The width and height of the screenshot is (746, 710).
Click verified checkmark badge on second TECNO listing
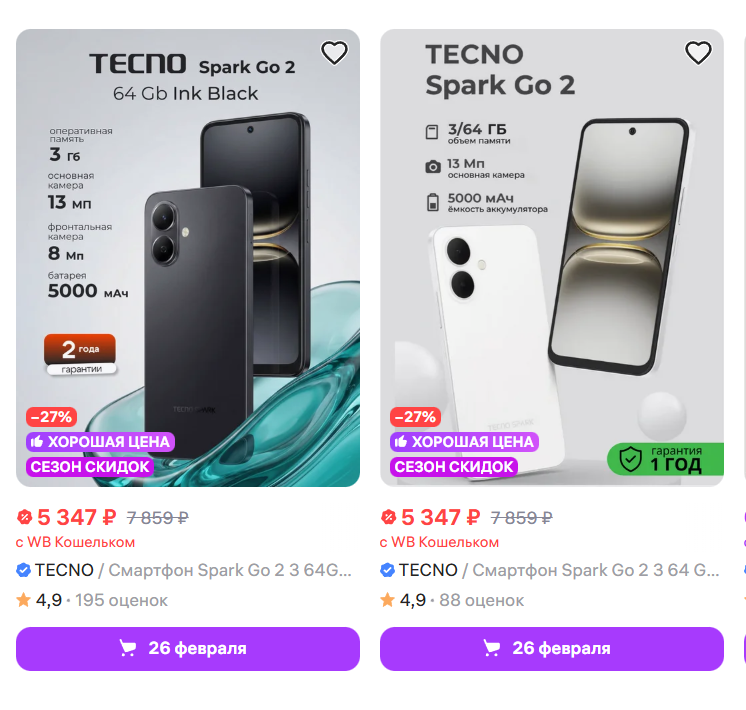pyautogui.click(x=387, y=570)
